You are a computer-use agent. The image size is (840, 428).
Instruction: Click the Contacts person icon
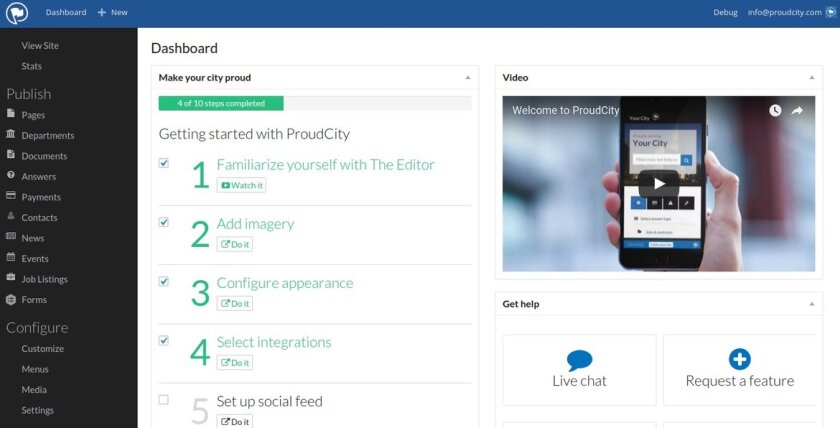click(x=11, y=216)
